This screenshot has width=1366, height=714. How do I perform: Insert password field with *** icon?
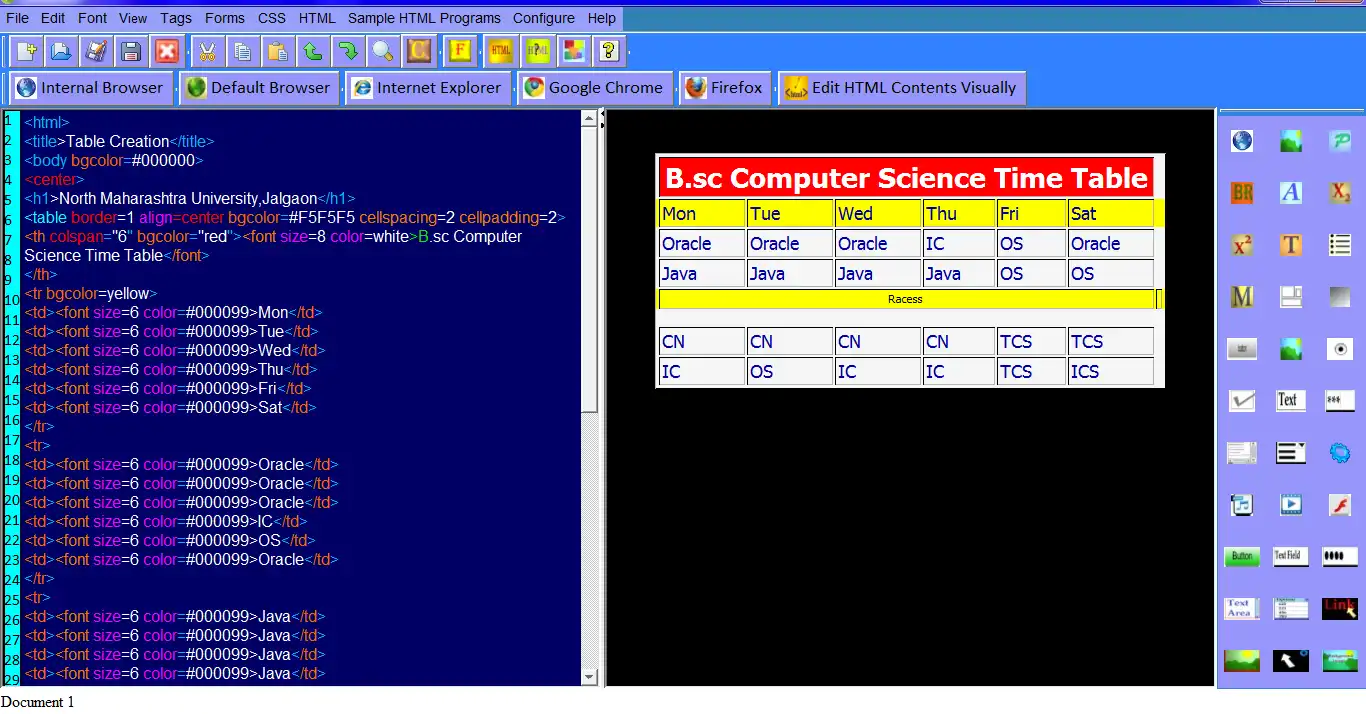click(x=1340, y=401)
